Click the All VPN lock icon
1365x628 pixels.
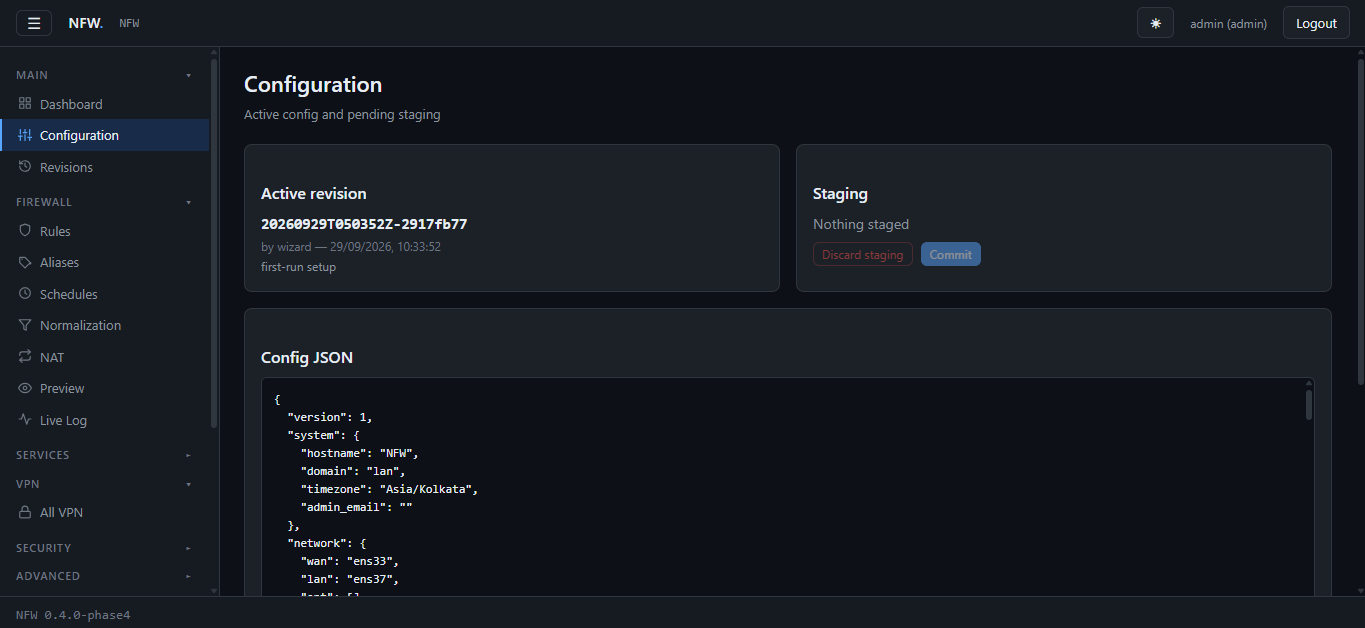coord(25,512)
